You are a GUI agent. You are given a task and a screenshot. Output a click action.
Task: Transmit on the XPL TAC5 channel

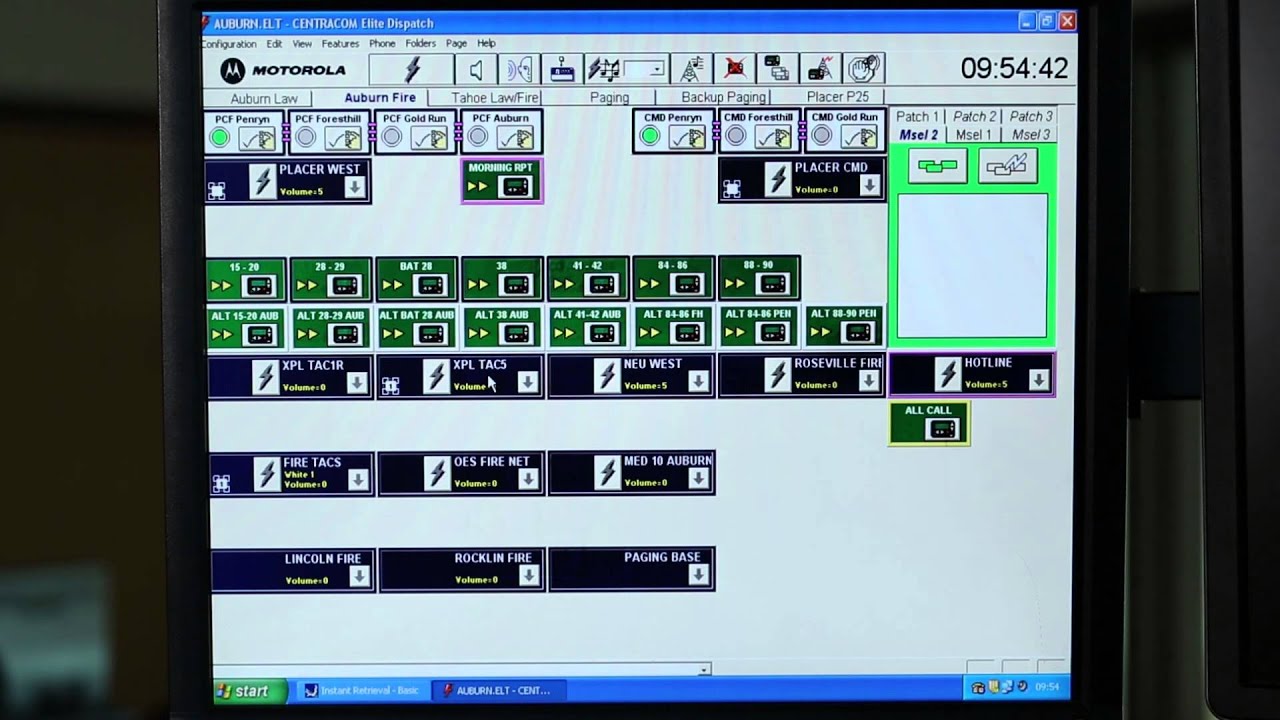click(x=435, y=377)
